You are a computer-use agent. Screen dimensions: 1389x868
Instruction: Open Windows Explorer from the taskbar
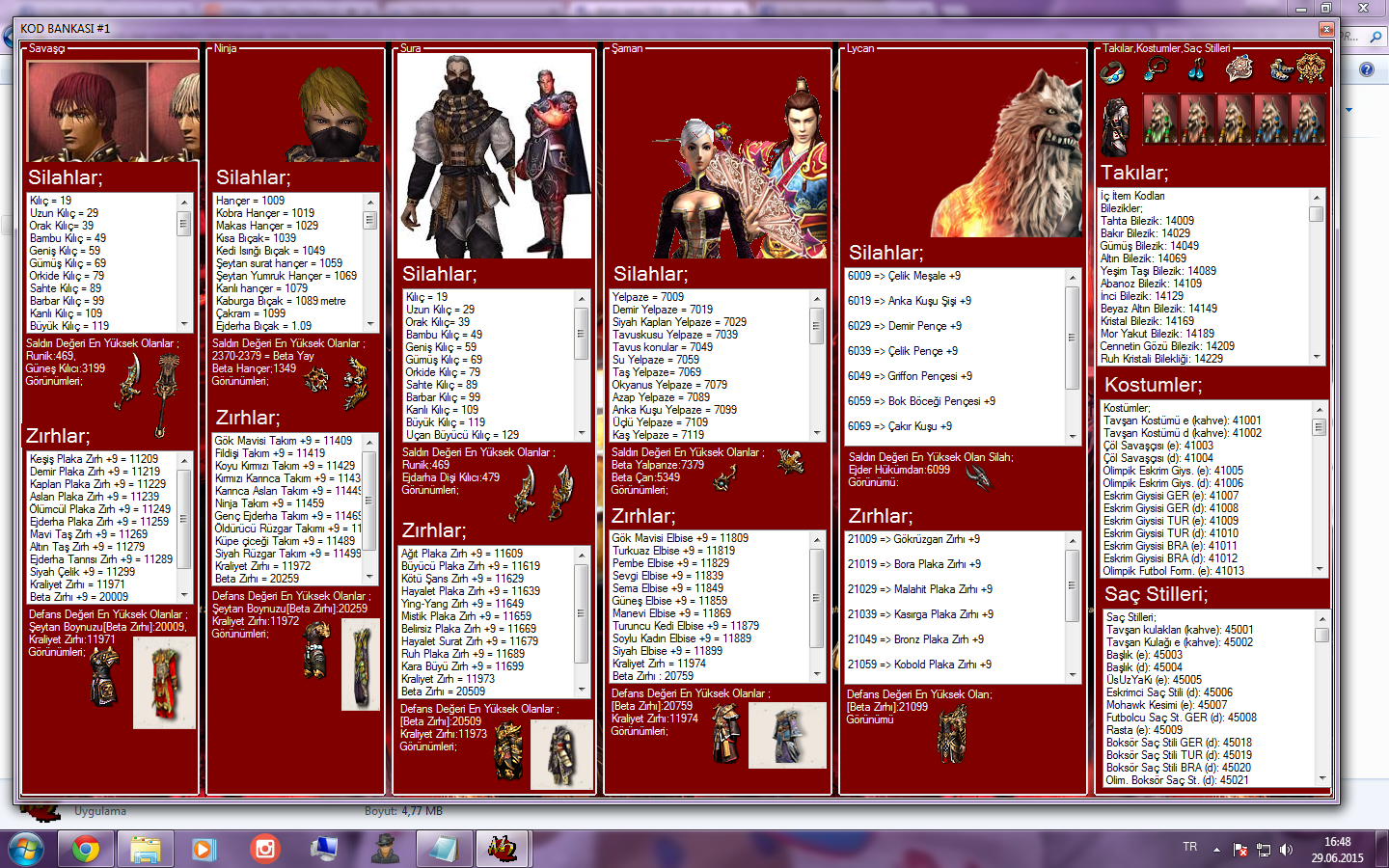pyautogui.click(x=145, y=849)
